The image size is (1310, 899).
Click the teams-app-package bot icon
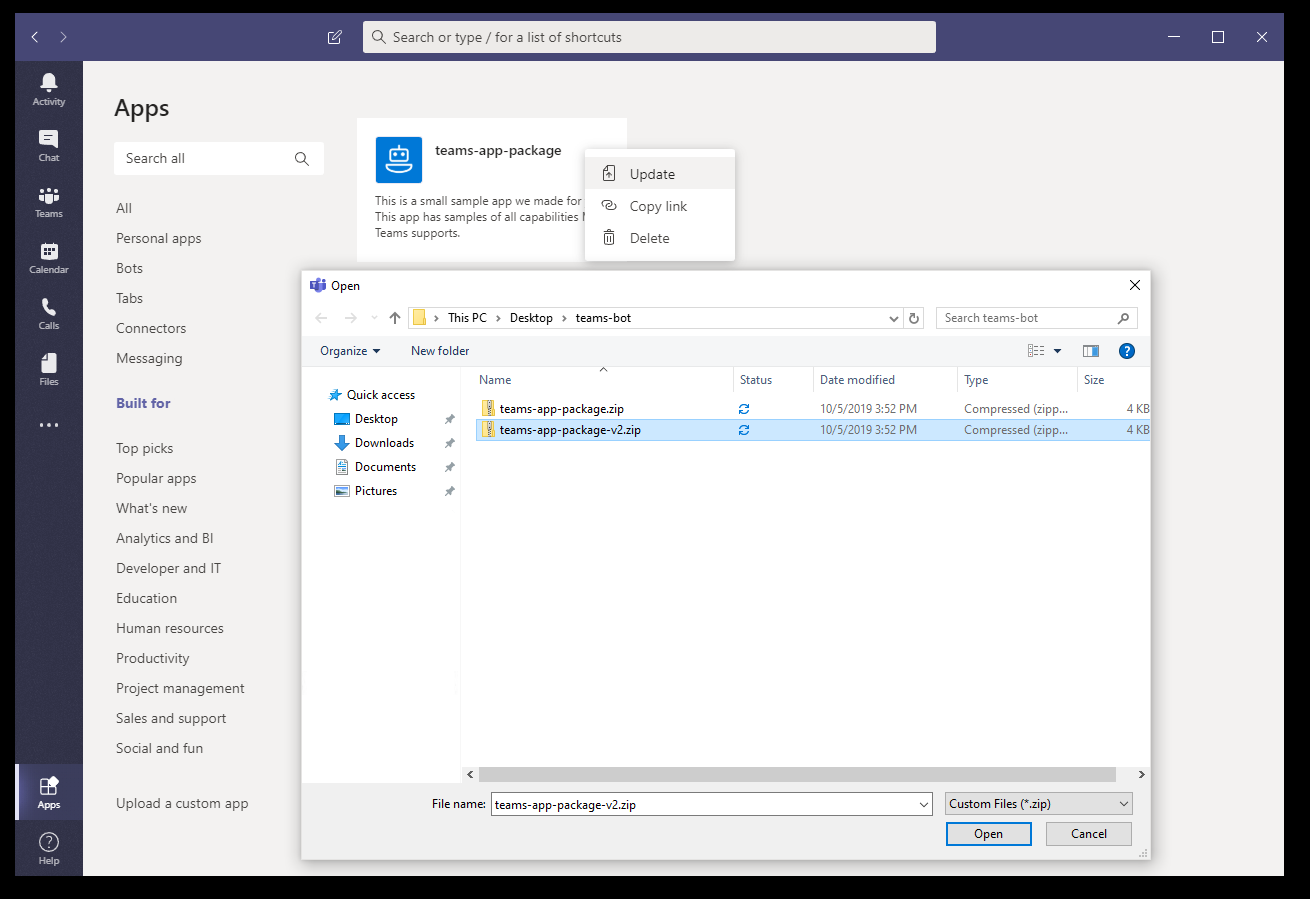pyautogui.click(x=399, y=160)
